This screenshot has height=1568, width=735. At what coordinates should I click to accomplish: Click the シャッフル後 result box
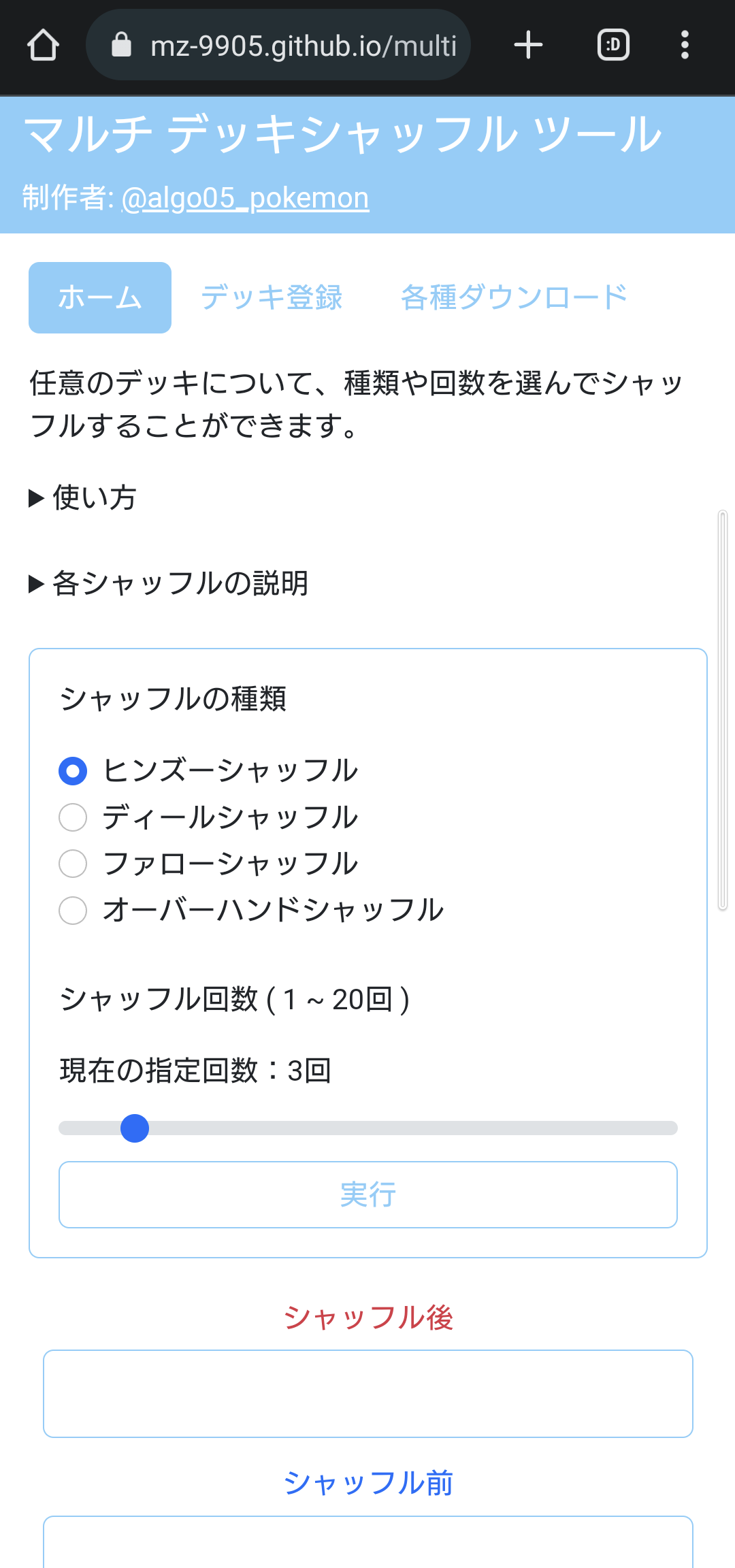[367, 1394]
